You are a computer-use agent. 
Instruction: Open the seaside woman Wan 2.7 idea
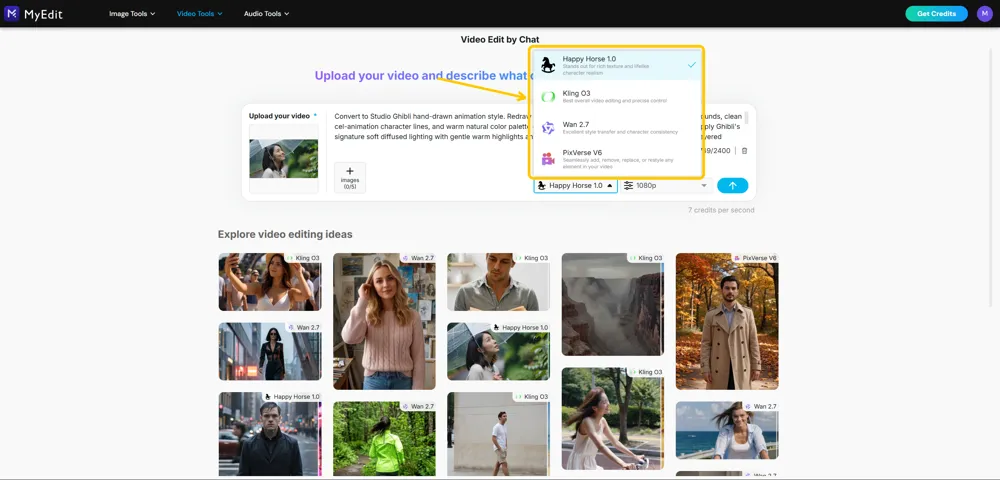click(727, 430)
